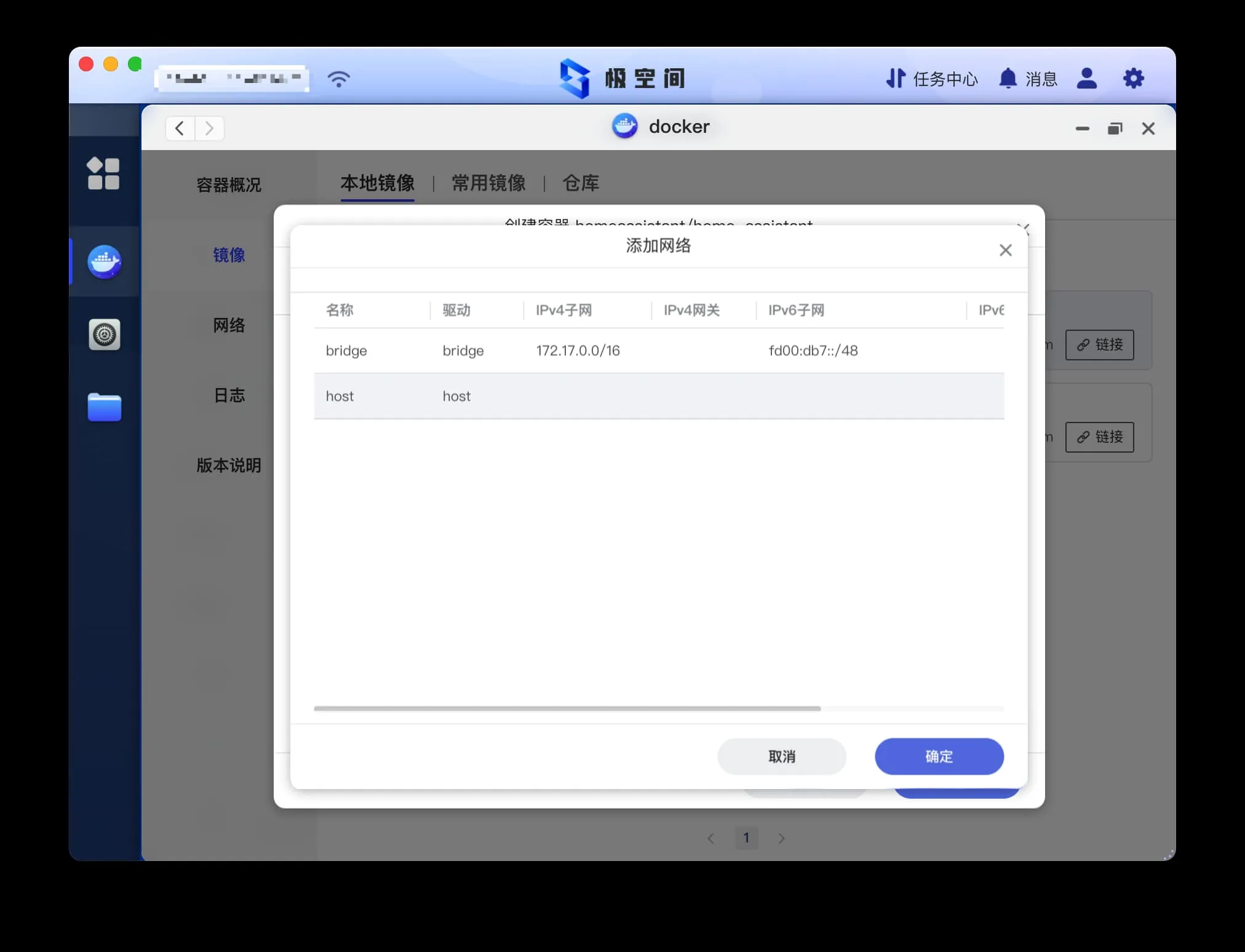Open the user account icon
Image resolution: width=1245 pixels, height=952 pixels.
tap(1087, 79)
